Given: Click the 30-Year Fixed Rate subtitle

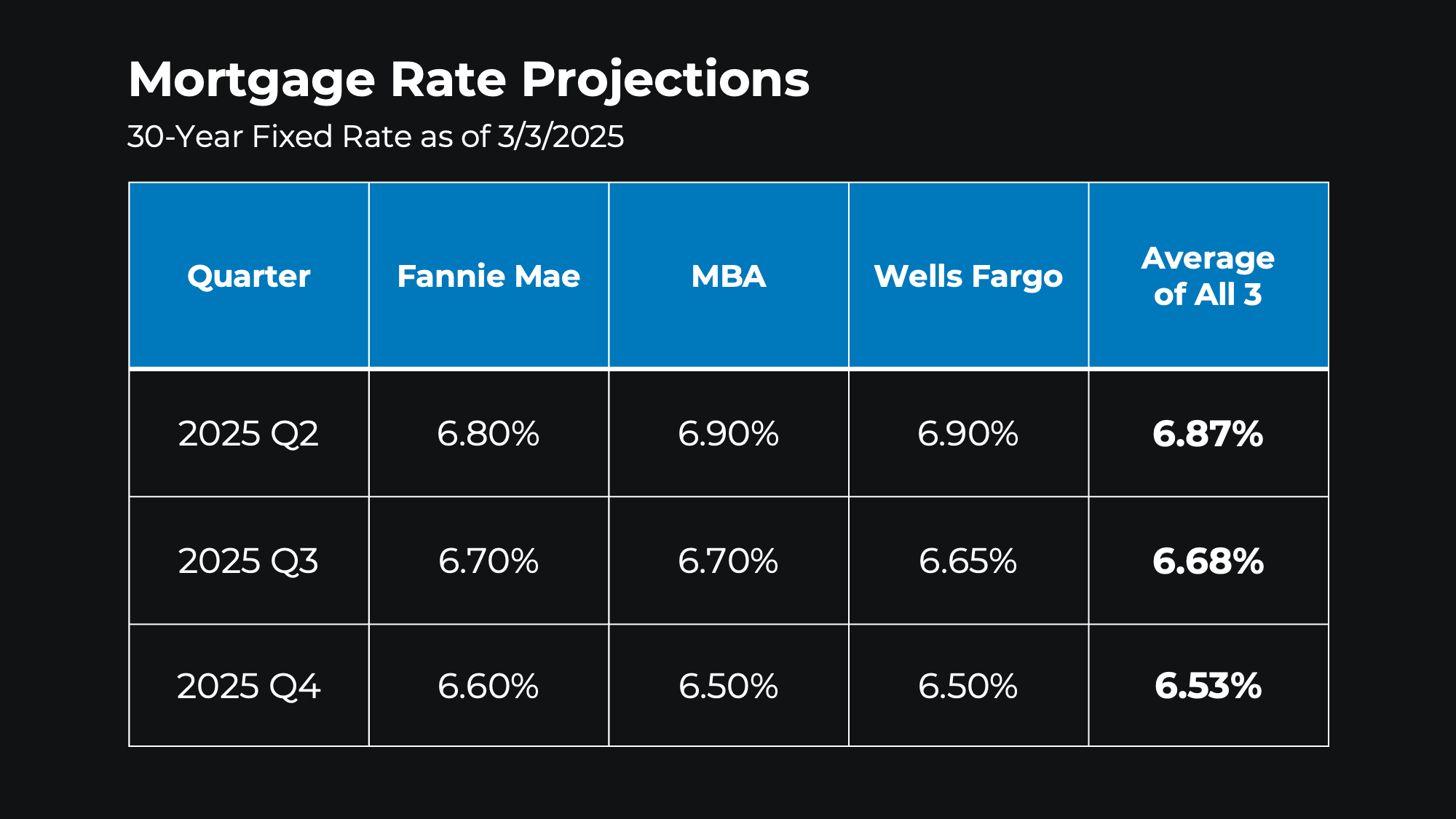Looking at the screenshot, I should (x=376, y=137).
